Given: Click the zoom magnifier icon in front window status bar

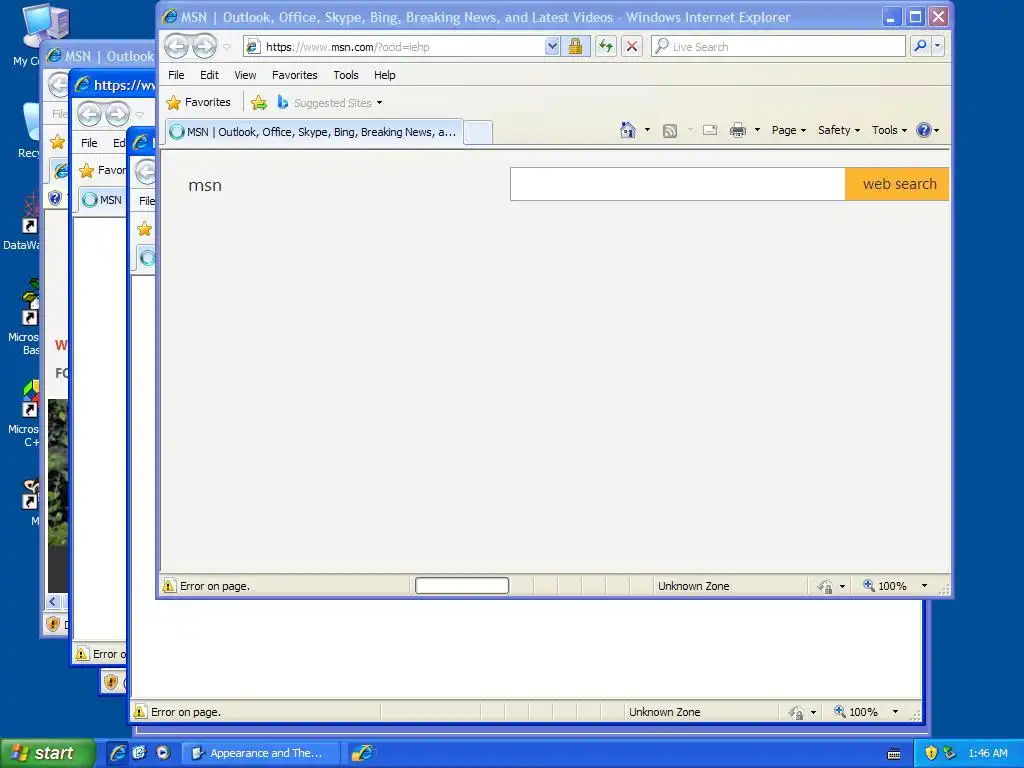Looking at the screenshot, I should tap(869, 585).
